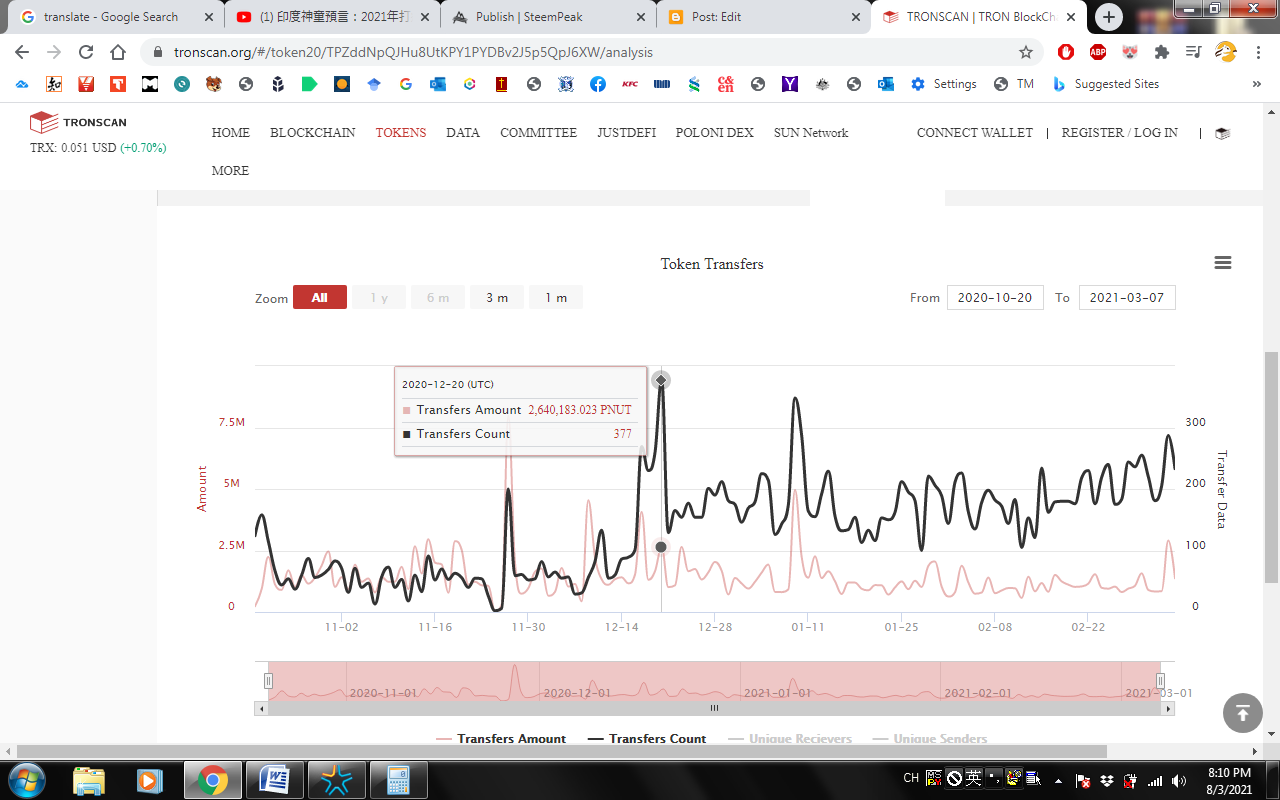Viewport: 1280px width, 800px height.
Task: Expand the MORE navigation menu
Action: tap(230, 171)
